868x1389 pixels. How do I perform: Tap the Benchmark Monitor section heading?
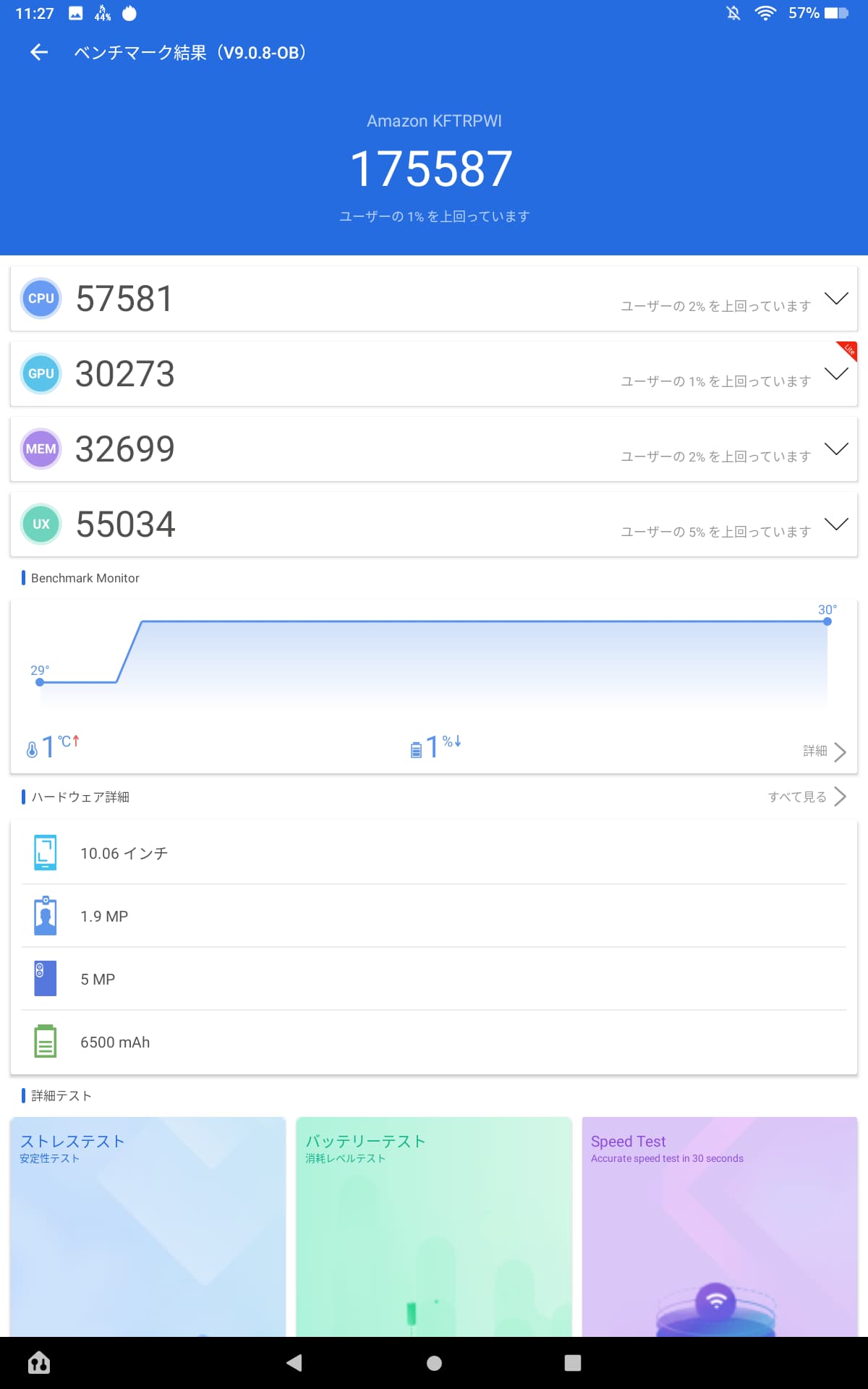coord(85,578)
